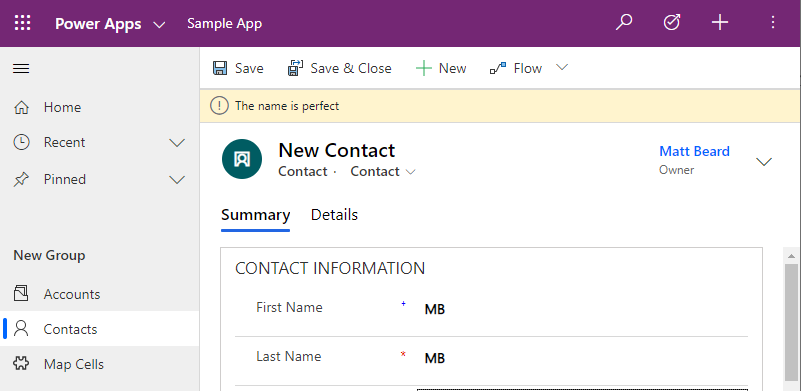This screenshot has width=801, height=391.
Task: Click the teal contact avatar image
Action: tap(242, 159)
